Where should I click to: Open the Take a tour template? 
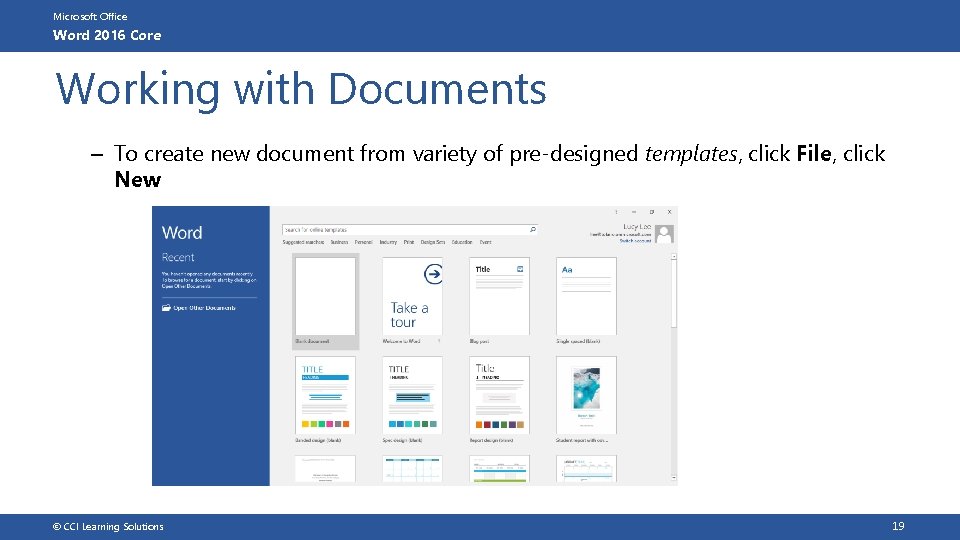coord(412,296)
